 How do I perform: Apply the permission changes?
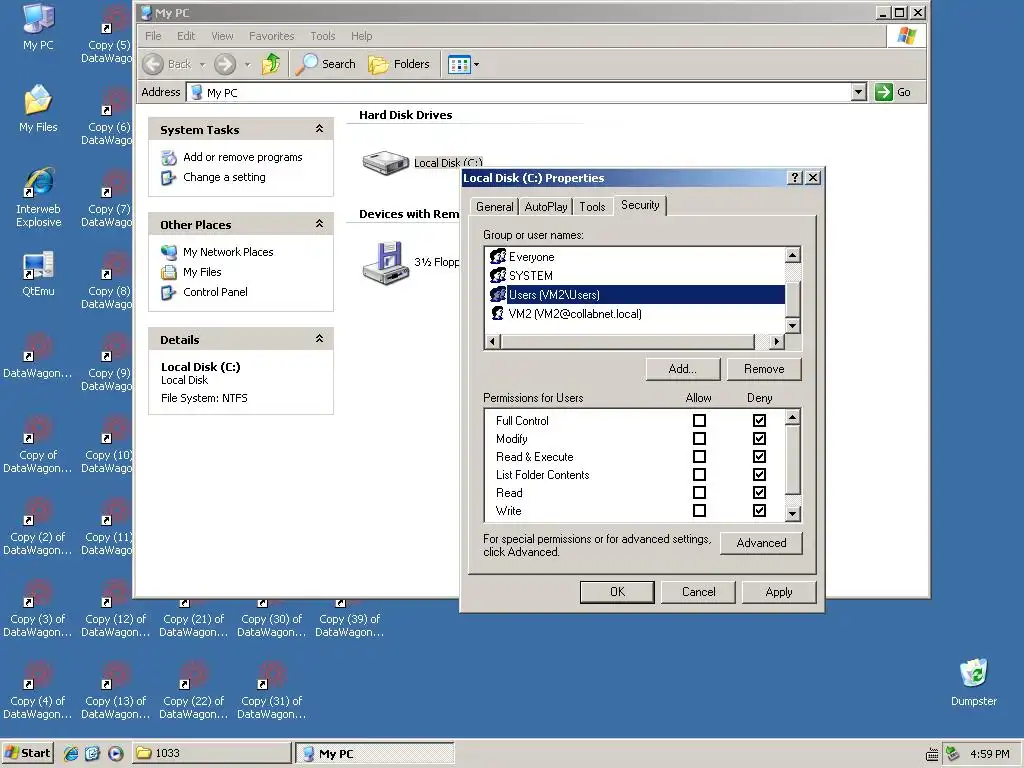[x=778, y=592]
